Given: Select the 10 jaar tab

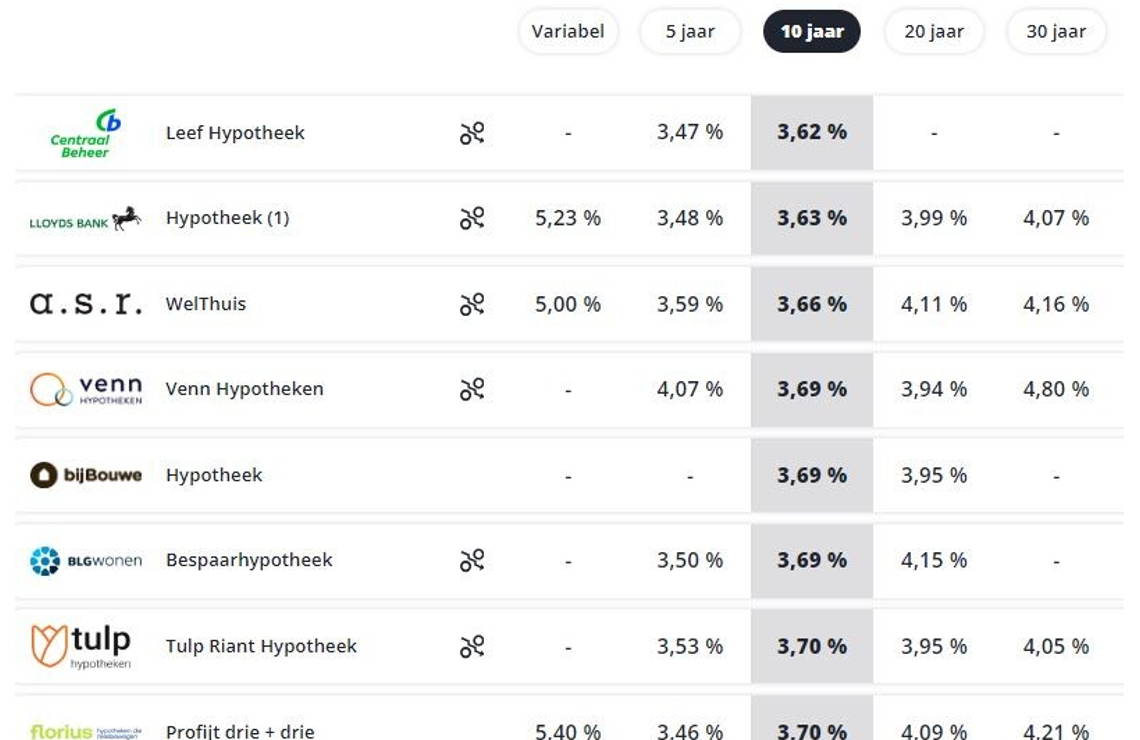Looking at the screenshot, I should point(812,32).
